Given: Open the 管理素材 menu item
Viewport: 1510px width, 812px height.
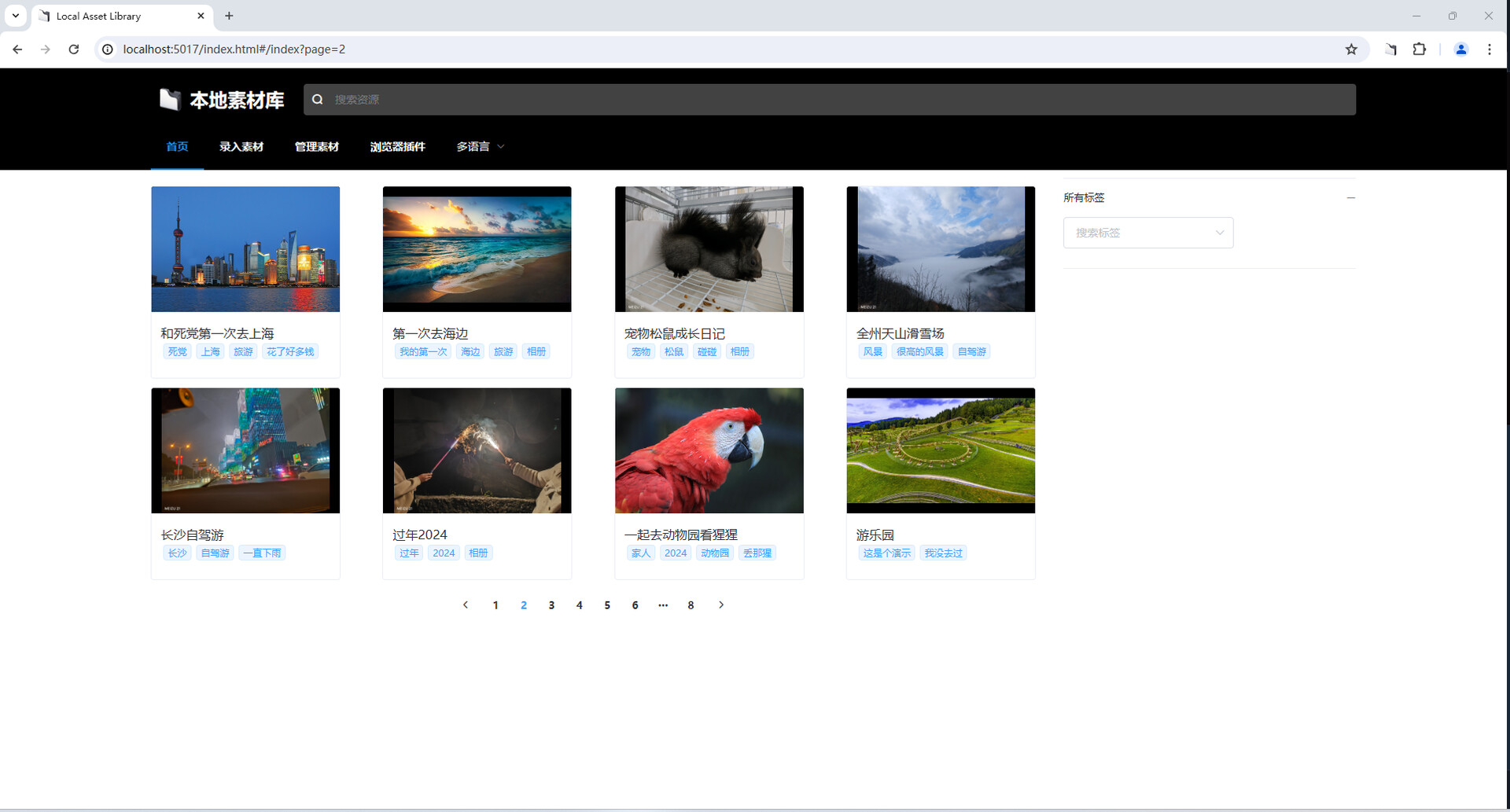Looking at the screenshot, I should pos(316,147).
